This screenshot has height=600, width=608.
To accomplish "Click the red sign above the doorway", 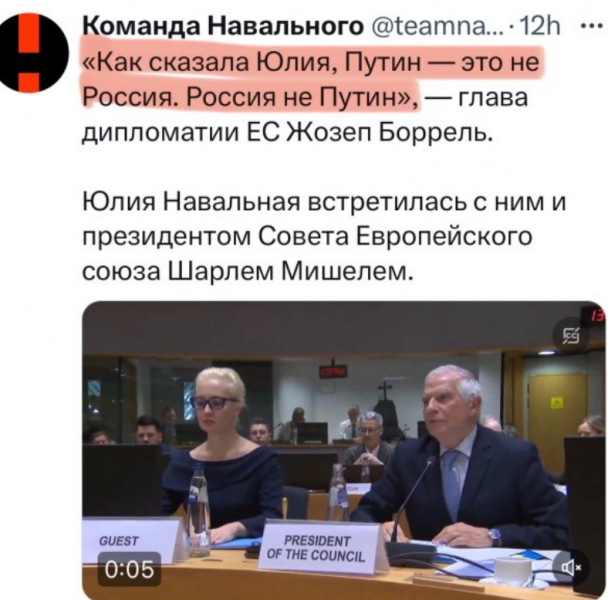I will [333, 372].
